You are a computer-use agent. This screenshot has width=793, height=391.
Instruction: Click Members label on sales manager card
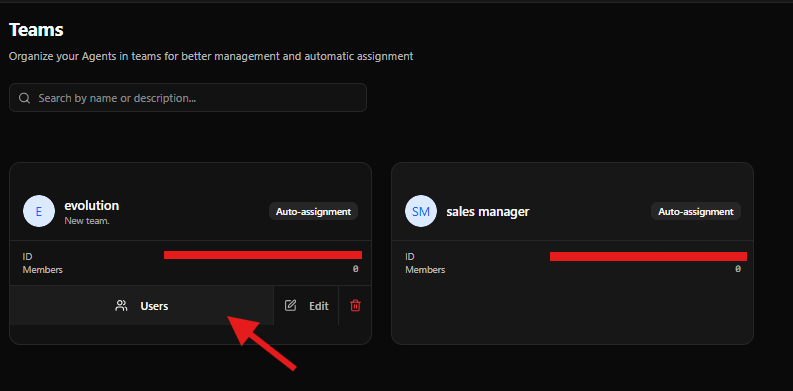coord(425,270)
